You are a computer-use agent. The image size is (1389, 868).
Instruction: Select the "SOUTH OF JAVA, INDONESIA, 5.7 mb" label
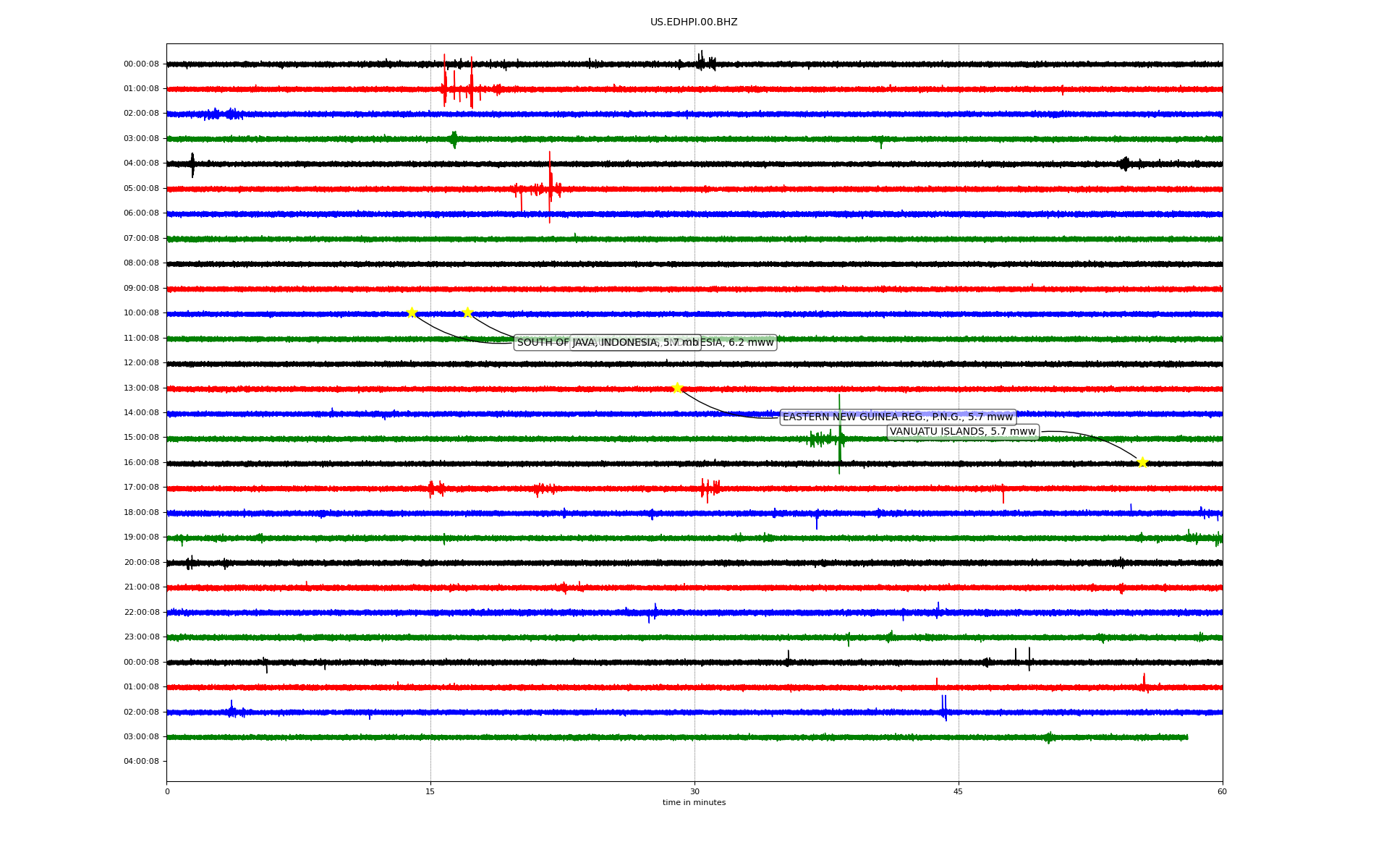pos(608,343)
